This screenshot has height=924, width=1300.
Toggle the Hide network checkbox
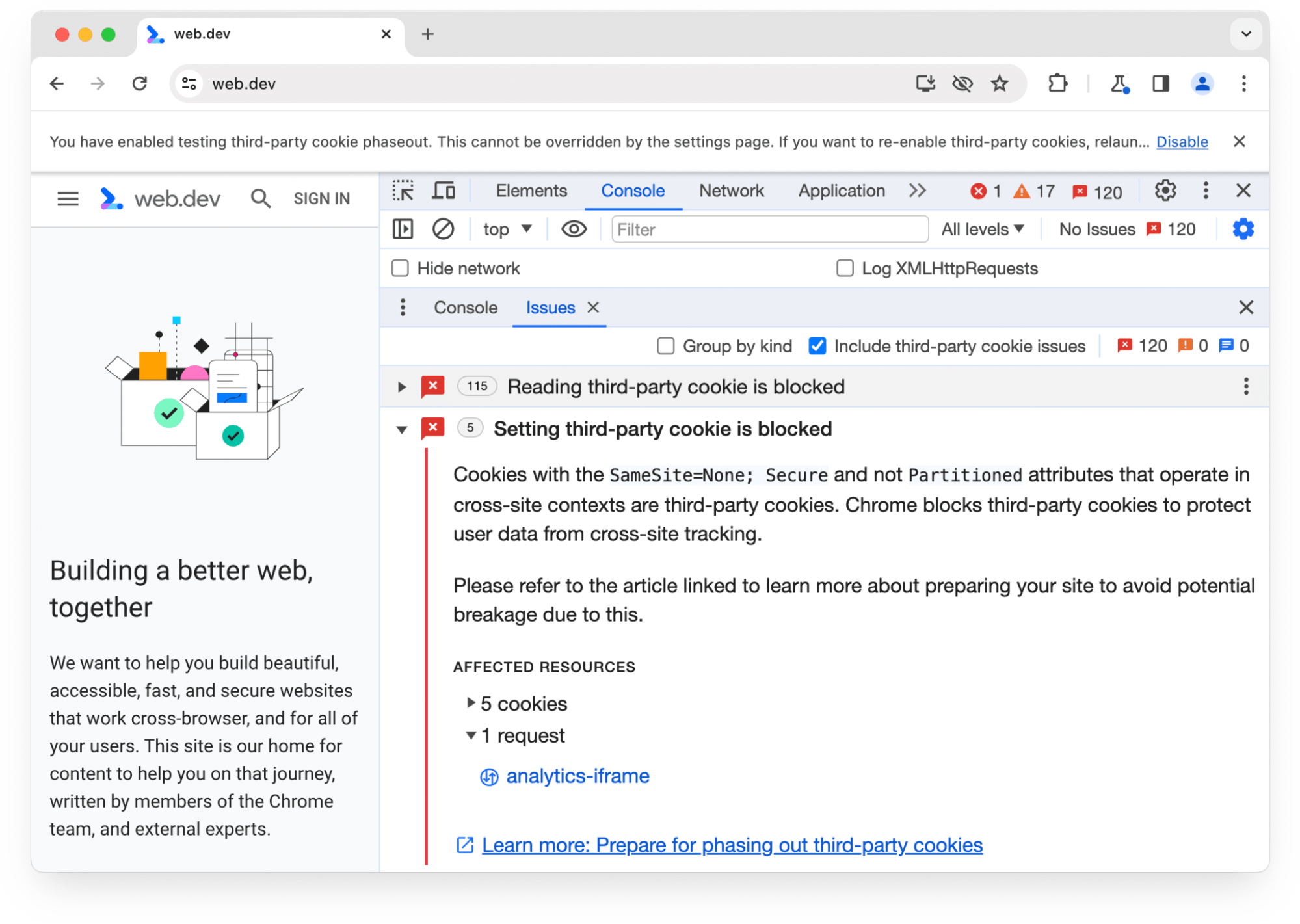[x=402, y=268]
